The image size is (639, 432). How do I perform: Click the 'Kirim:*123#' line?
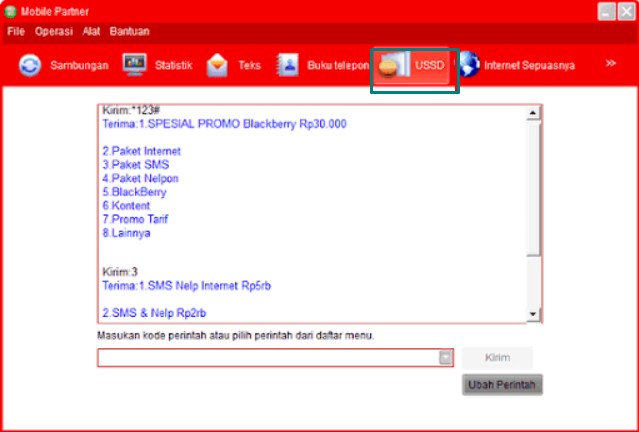click(131, 110)
